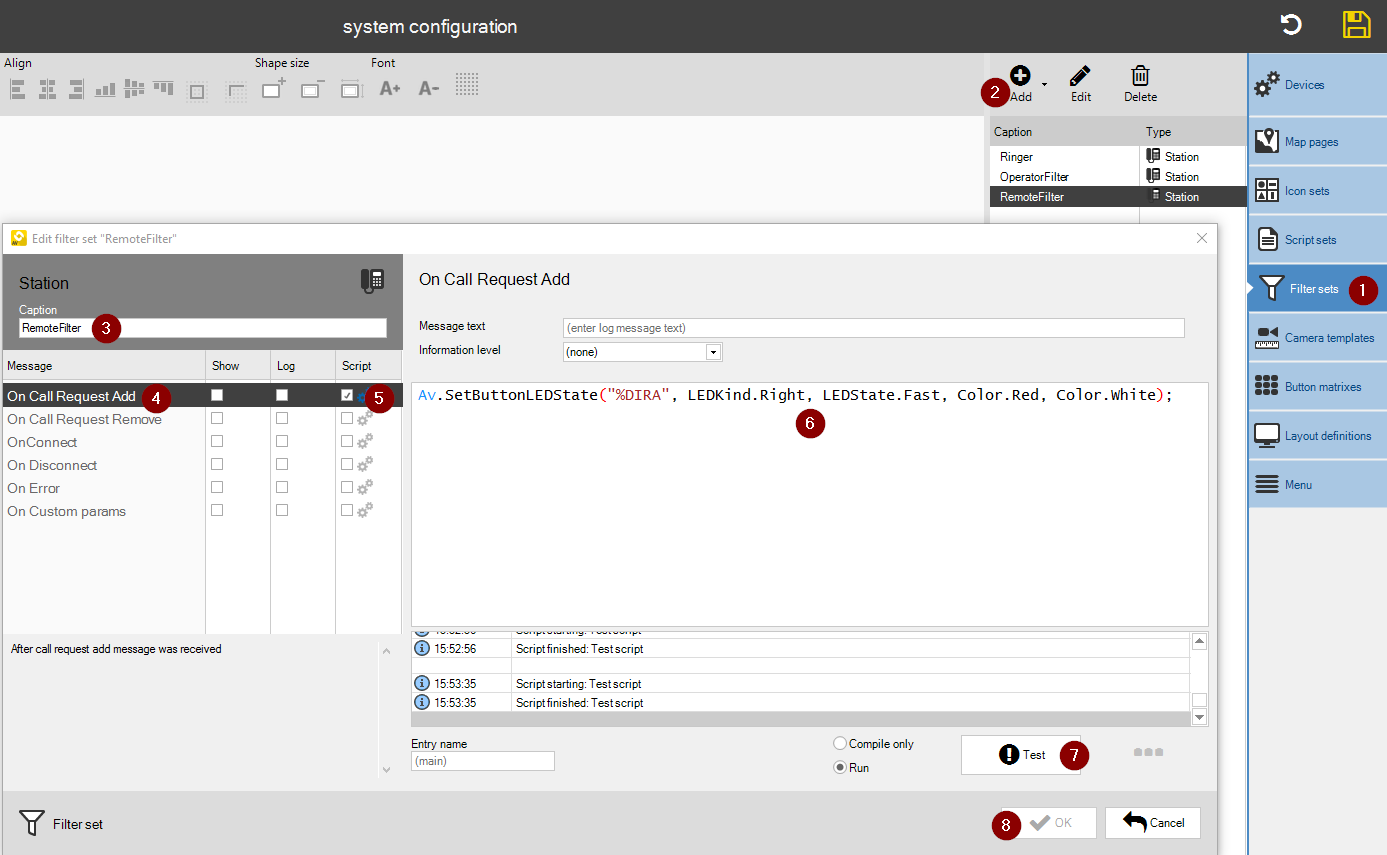
Task: Expand the Add button dropdown arrow
Action: pos(1045,85)
